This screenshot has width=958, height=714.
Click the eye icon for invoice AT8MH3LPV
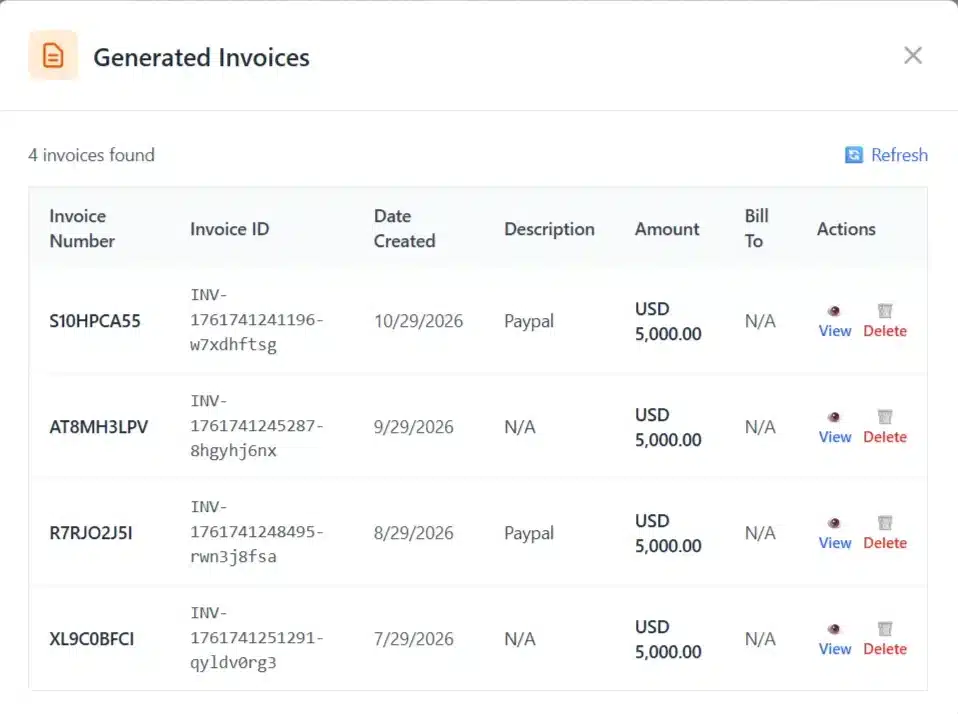pos(834,418)
